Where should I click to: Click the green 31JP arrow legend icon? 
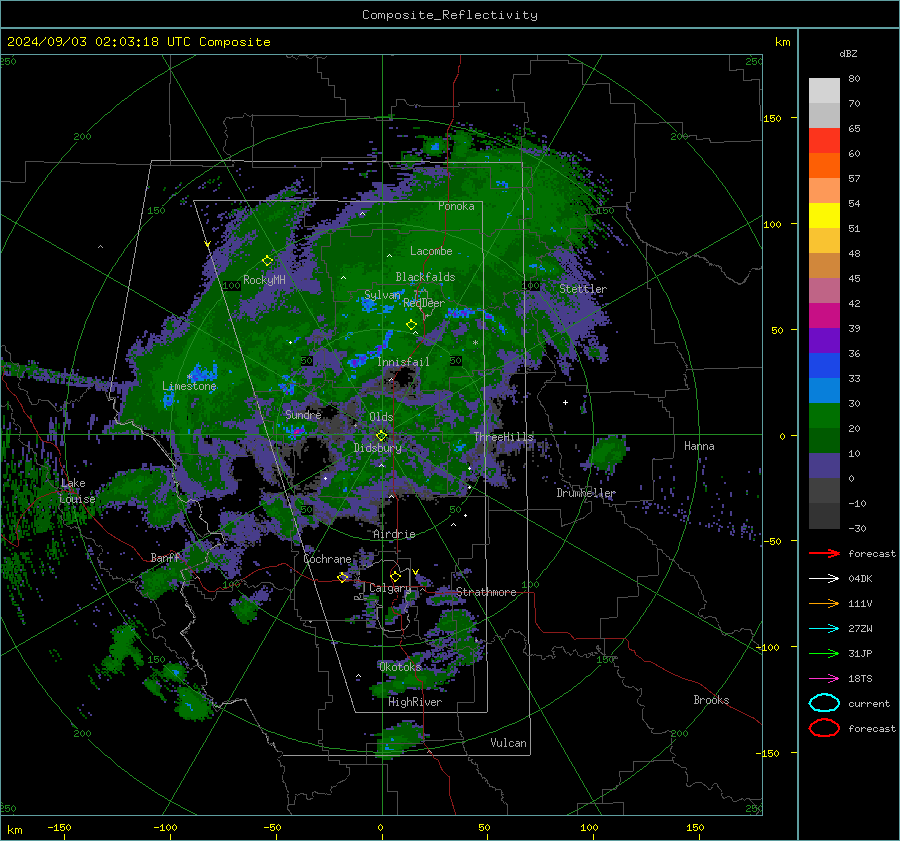(x=824, y=653)
